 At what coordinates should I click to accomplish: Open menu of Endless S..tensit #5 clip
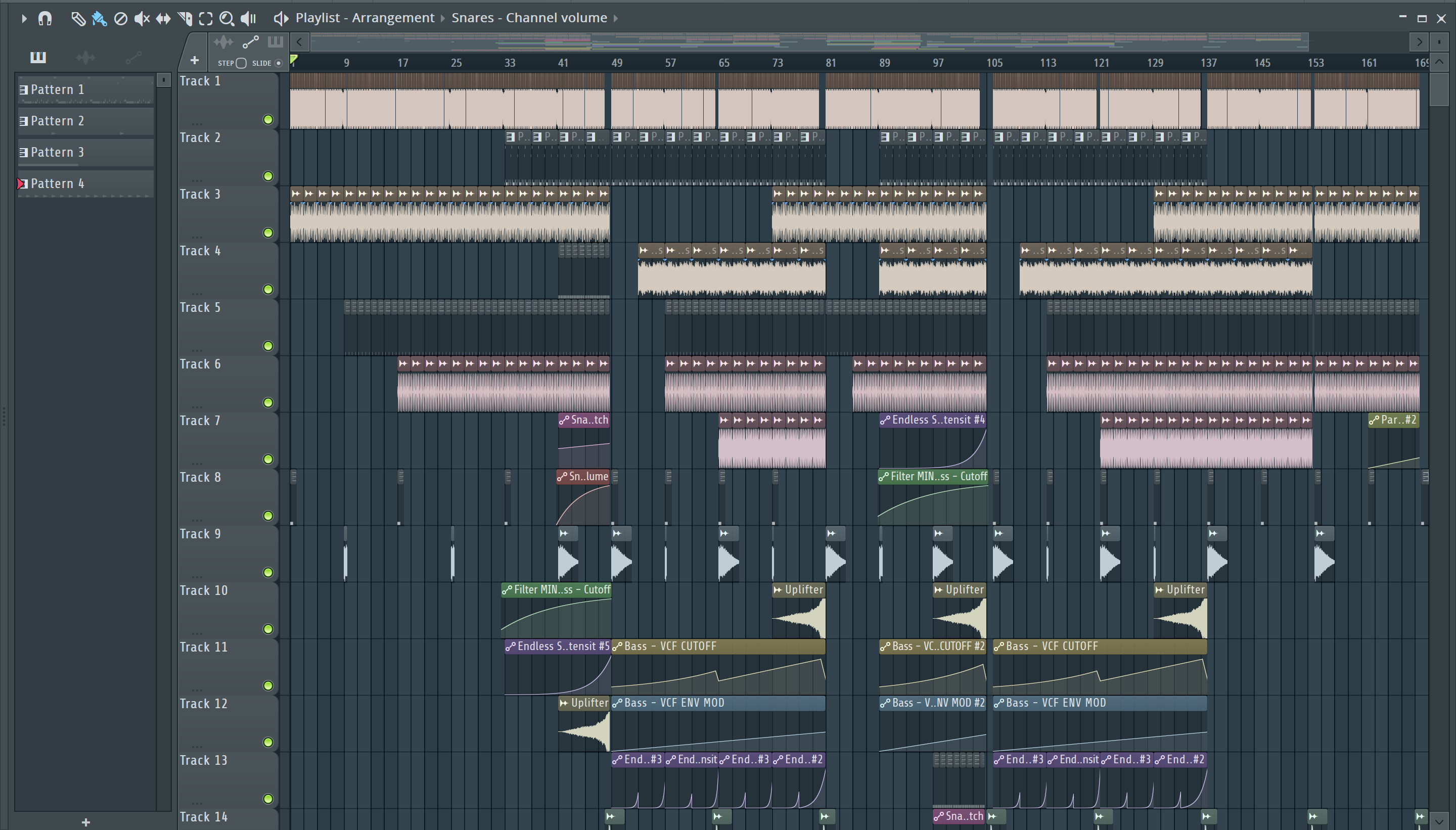tap(511, 647)
